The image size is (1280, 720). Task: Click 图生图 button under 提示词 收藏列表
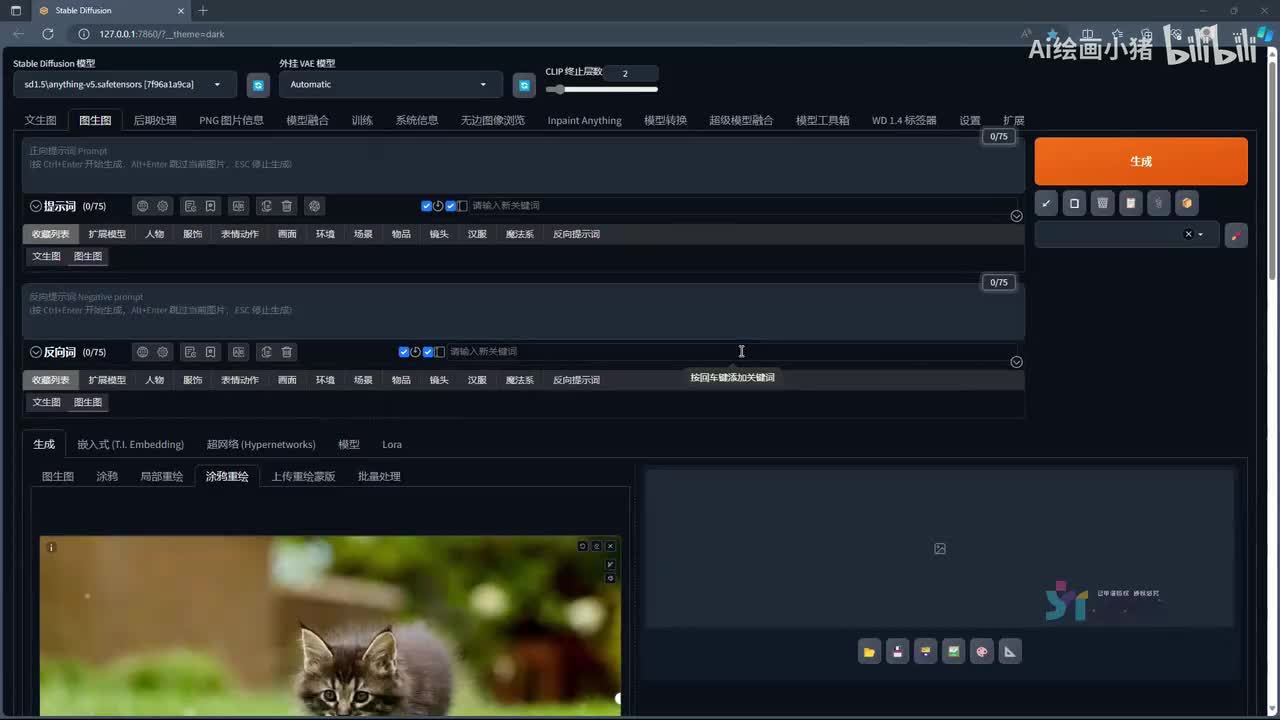pos(88,256)
